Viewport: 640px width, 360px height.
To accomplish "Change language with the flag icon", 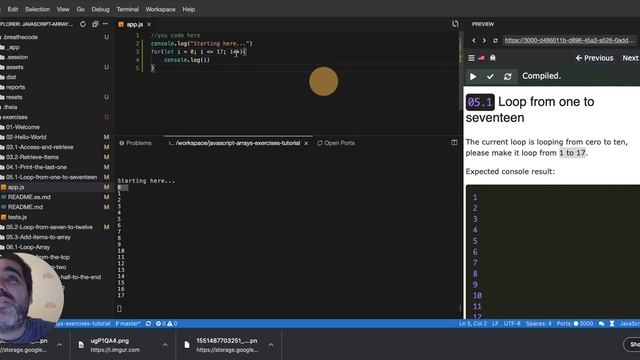I will [482, 58].
